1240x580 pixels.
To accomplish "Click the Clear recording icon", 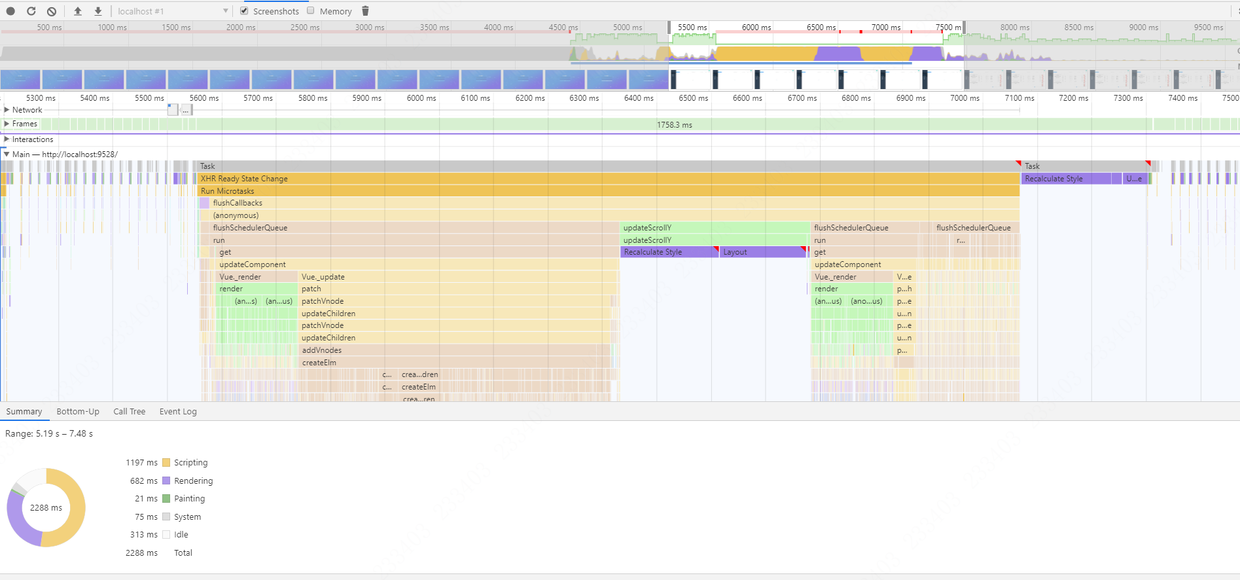I will 51,11.
